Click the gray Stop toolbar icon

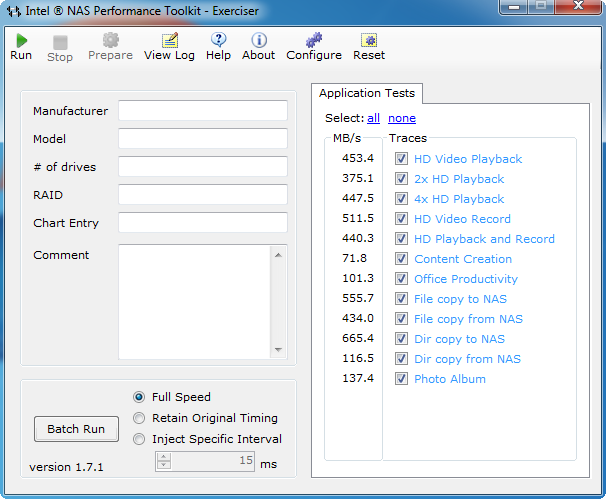click(60, 42)
